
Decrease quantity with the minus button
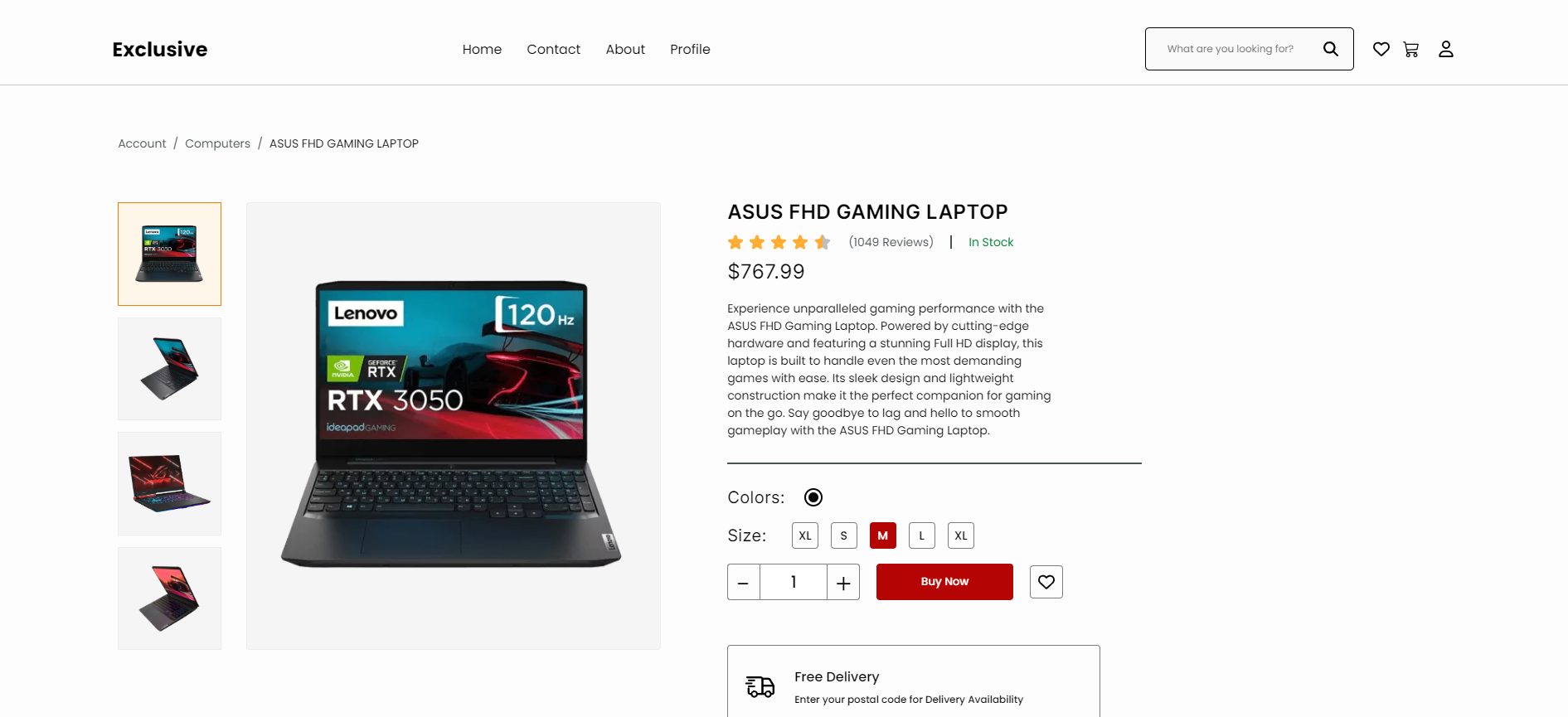tap(744, 582)
